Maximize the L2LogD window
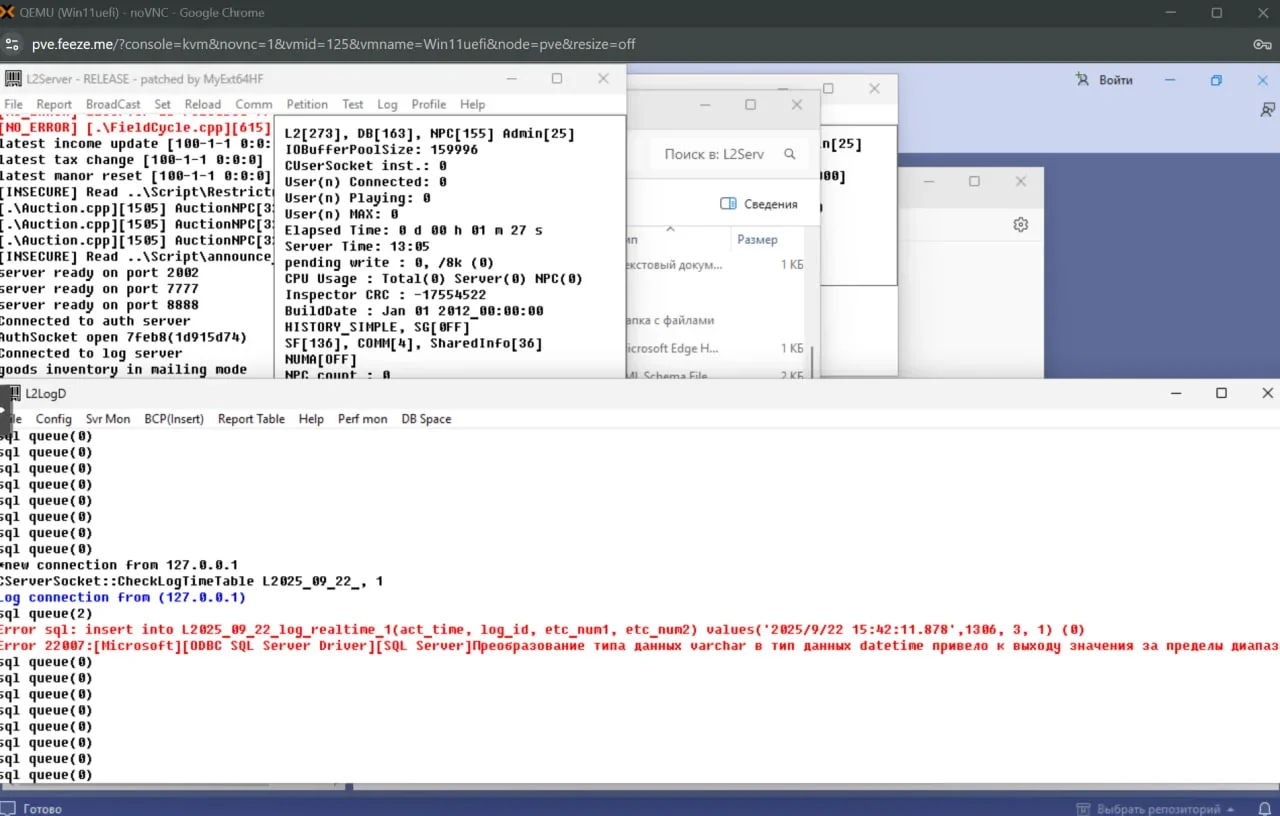1280x816 pixels. pyautogui.click(x=1221, y=393)
